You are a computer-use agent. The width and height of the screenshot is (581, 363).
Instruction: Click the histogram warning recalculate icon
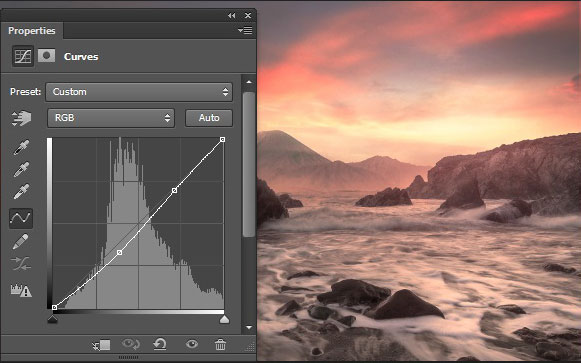point(21,290)
